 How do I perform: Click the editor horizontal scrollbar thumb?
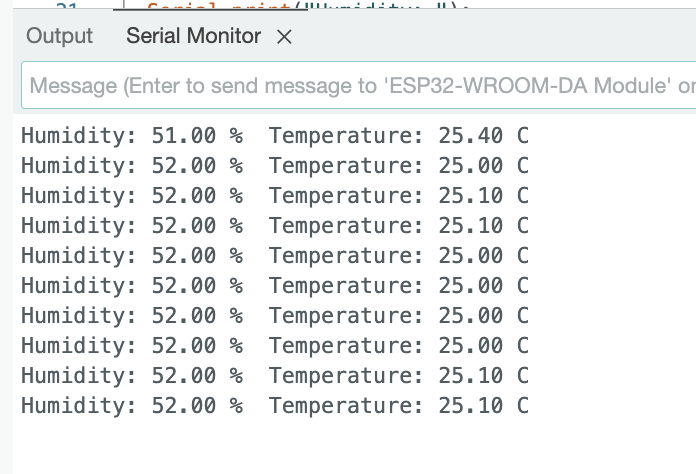[210, 9]
